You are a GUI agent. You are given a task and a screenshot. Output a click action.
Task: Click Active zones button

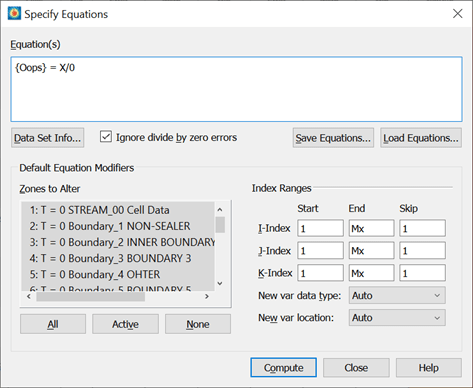pos(125,324)
